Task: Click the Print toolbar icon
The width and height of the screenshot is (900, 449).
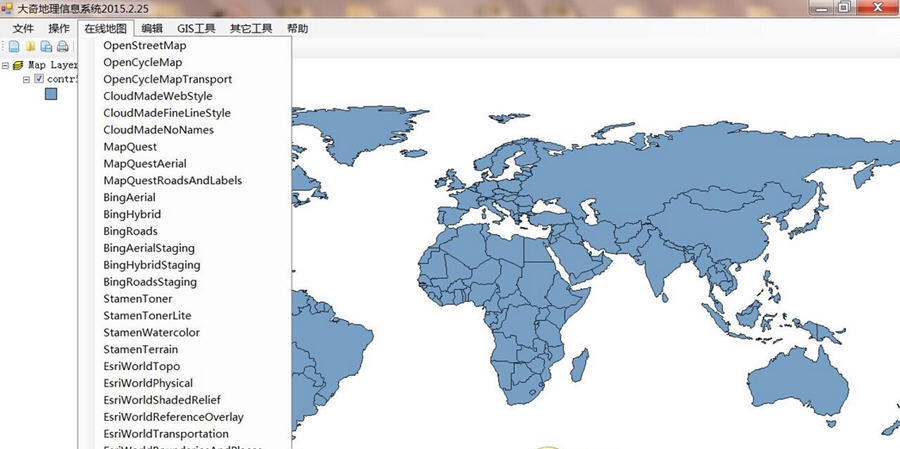Action: pyautogui.click(x=63, y=47)
